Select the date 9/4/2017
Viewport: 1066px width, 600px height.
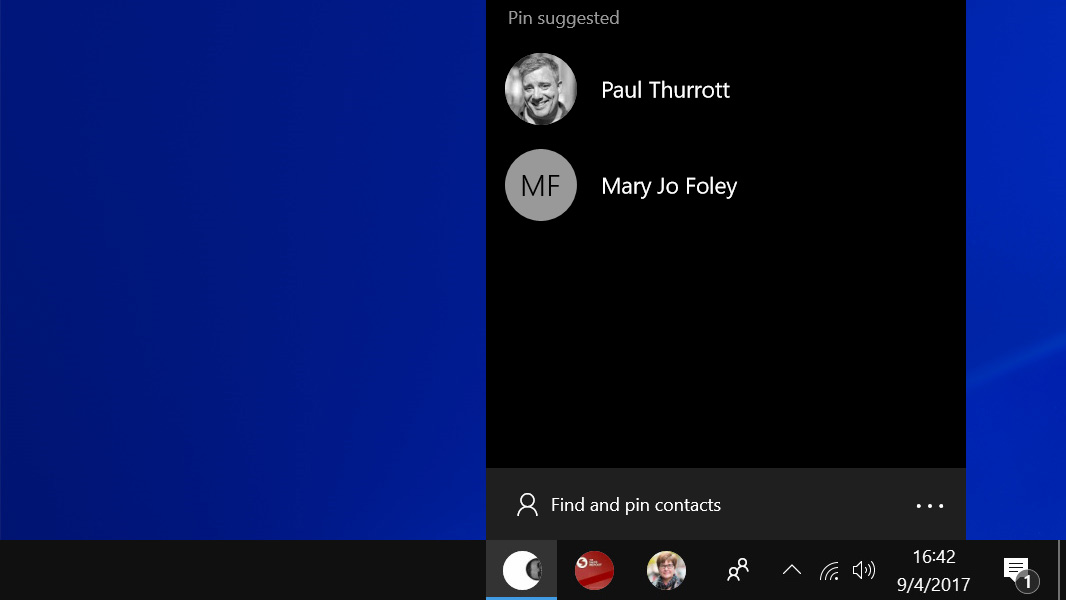tap(933, 584)
